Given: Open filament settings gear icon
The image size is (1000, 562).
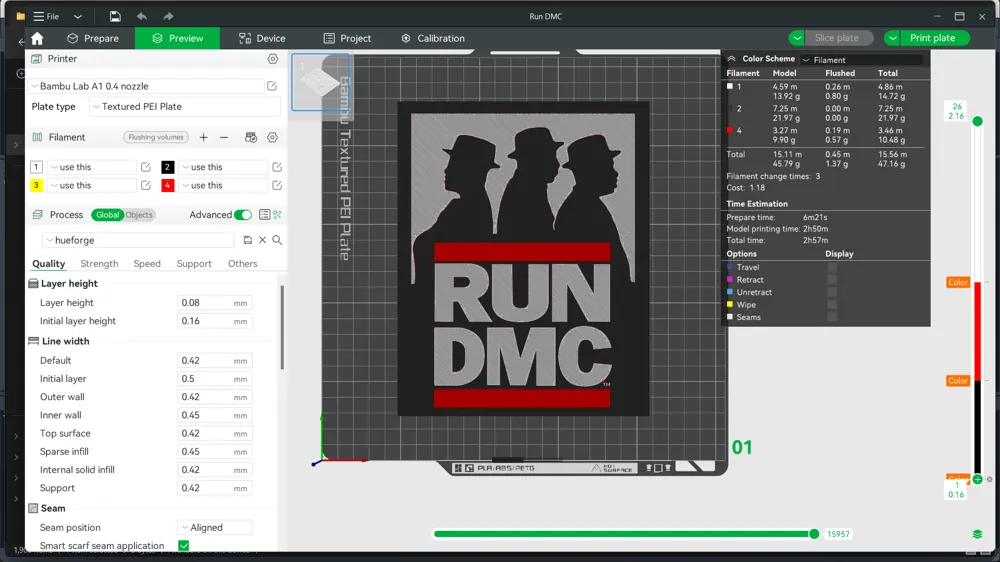Looking at the screenshot, I should tap(272, 137).
